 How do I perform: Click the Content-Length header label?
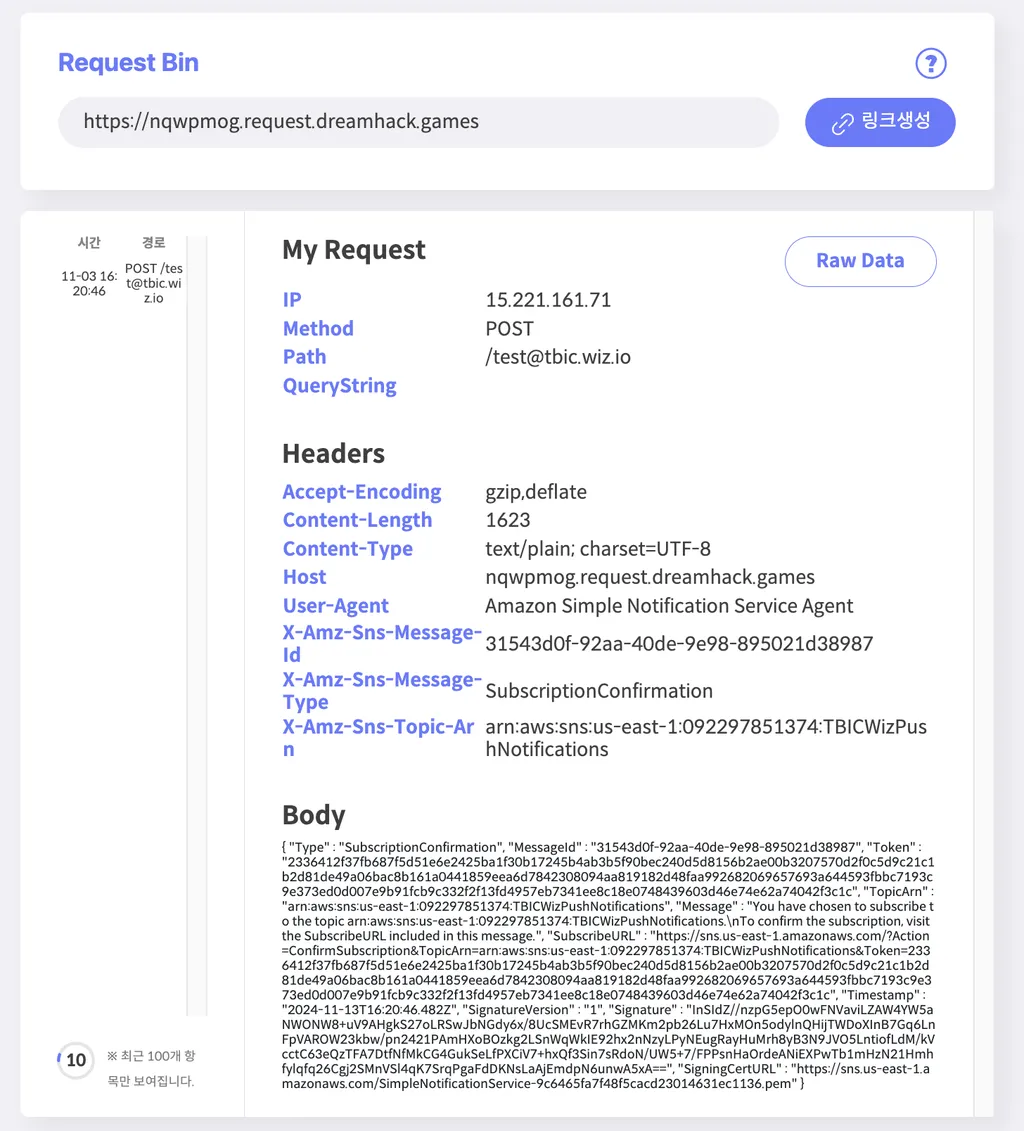(357, 520)
